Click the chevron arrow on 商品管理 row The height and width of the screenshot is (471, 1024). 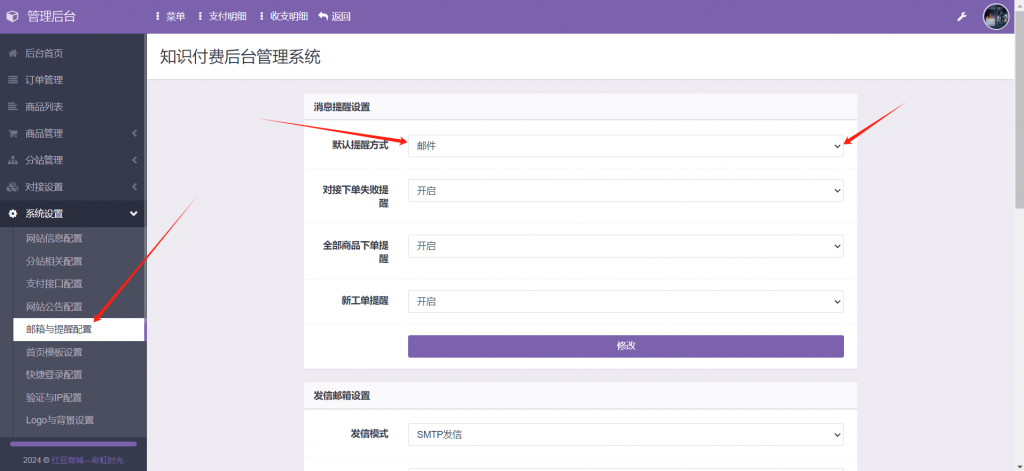[135, 133]
